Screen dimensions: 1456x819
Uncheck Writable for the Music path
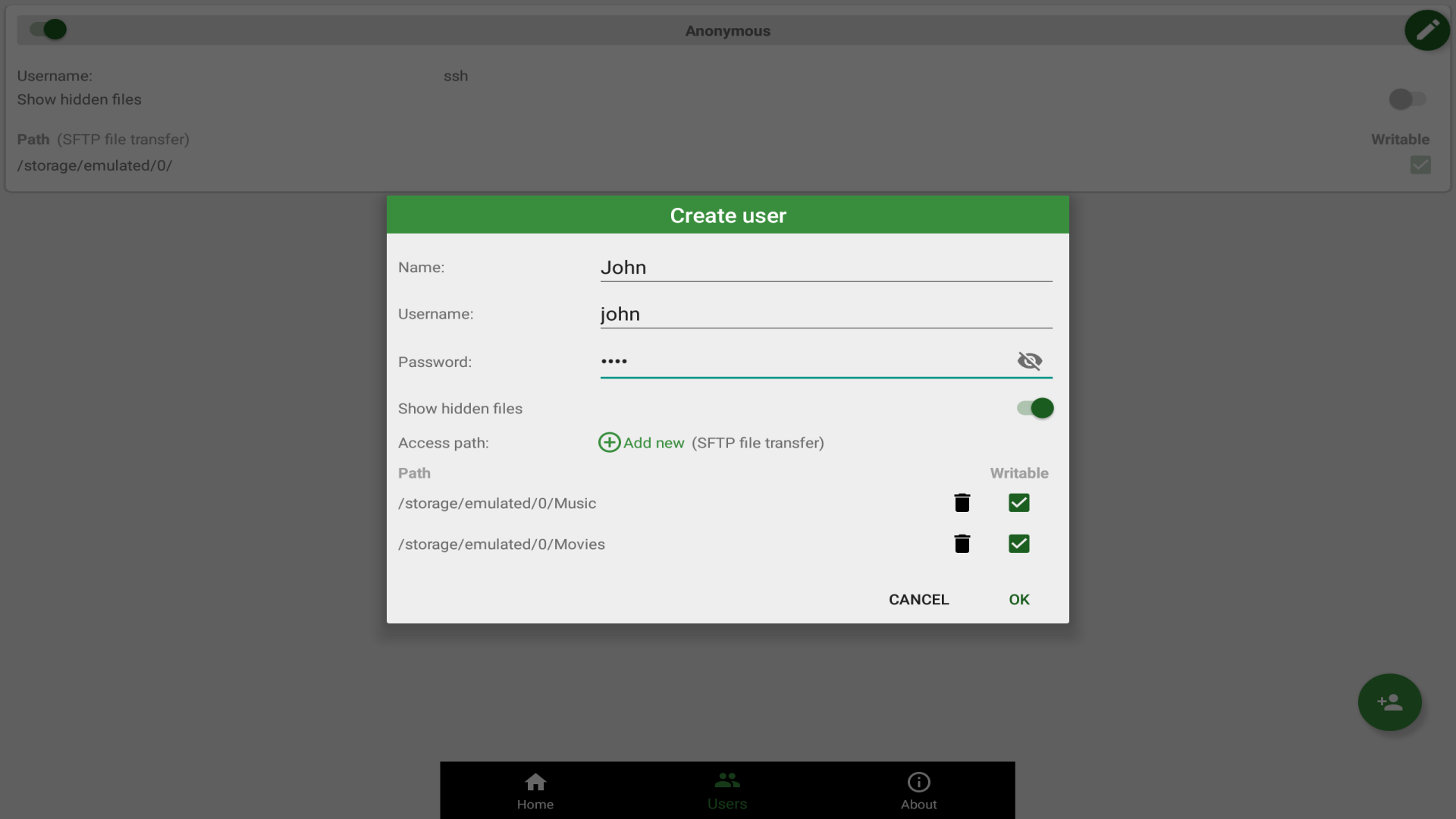point(1019,503)
